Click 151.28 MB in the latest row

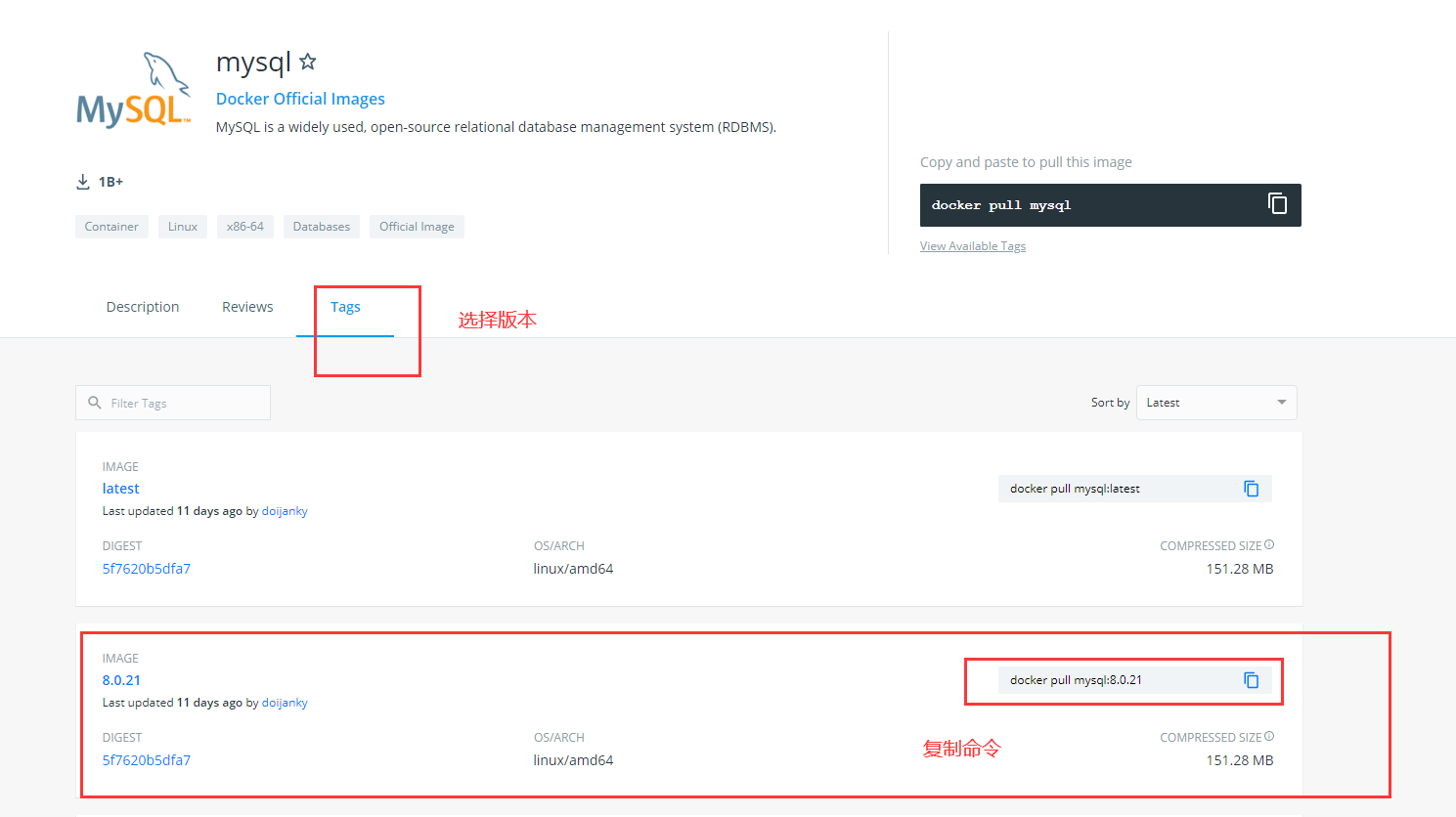[x=1240, y=569]
